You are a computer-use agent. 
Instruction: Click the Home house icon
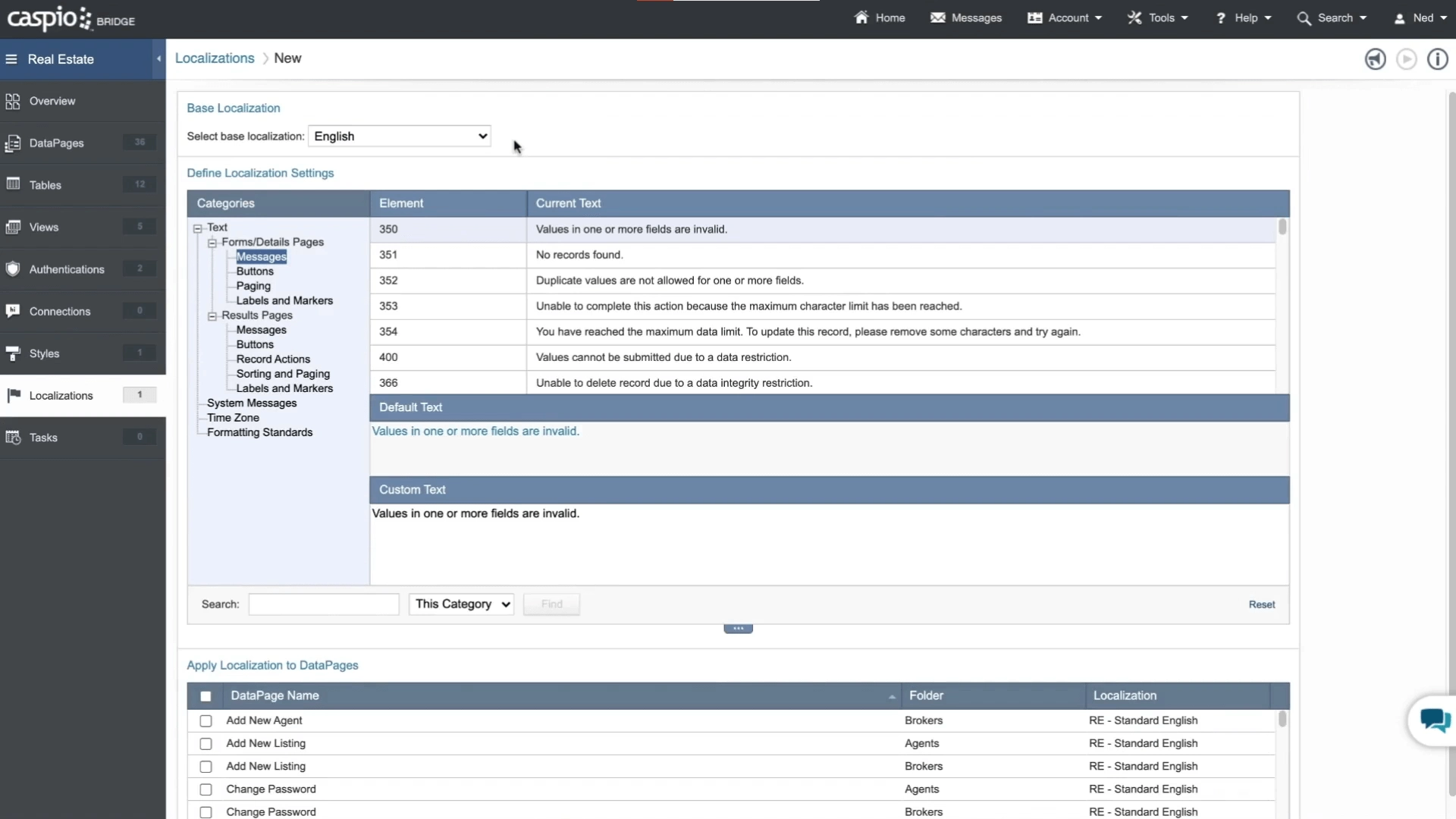861,17
